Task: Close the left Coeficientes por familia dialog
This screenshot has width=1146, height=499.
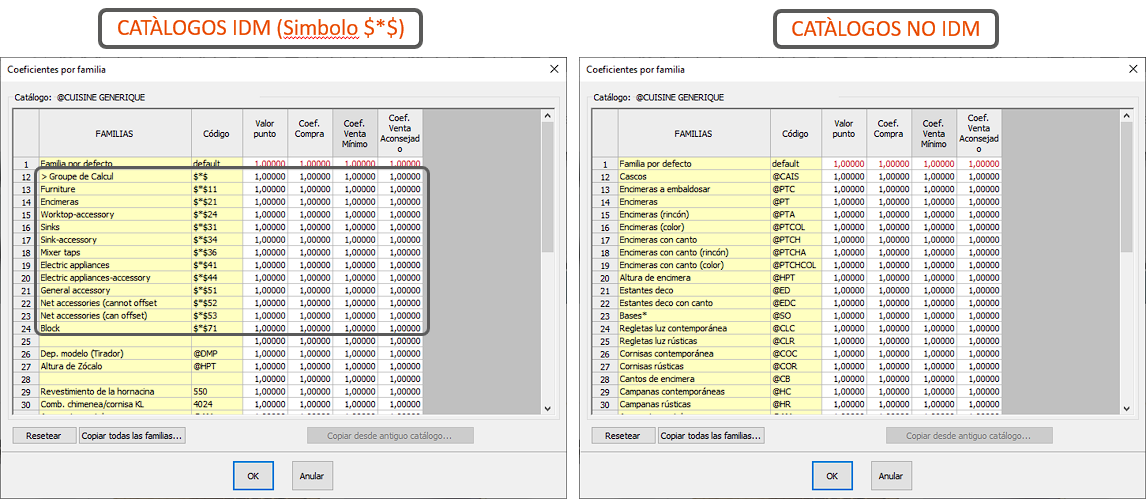Action: pyautogui.click(x=554, y=69)
